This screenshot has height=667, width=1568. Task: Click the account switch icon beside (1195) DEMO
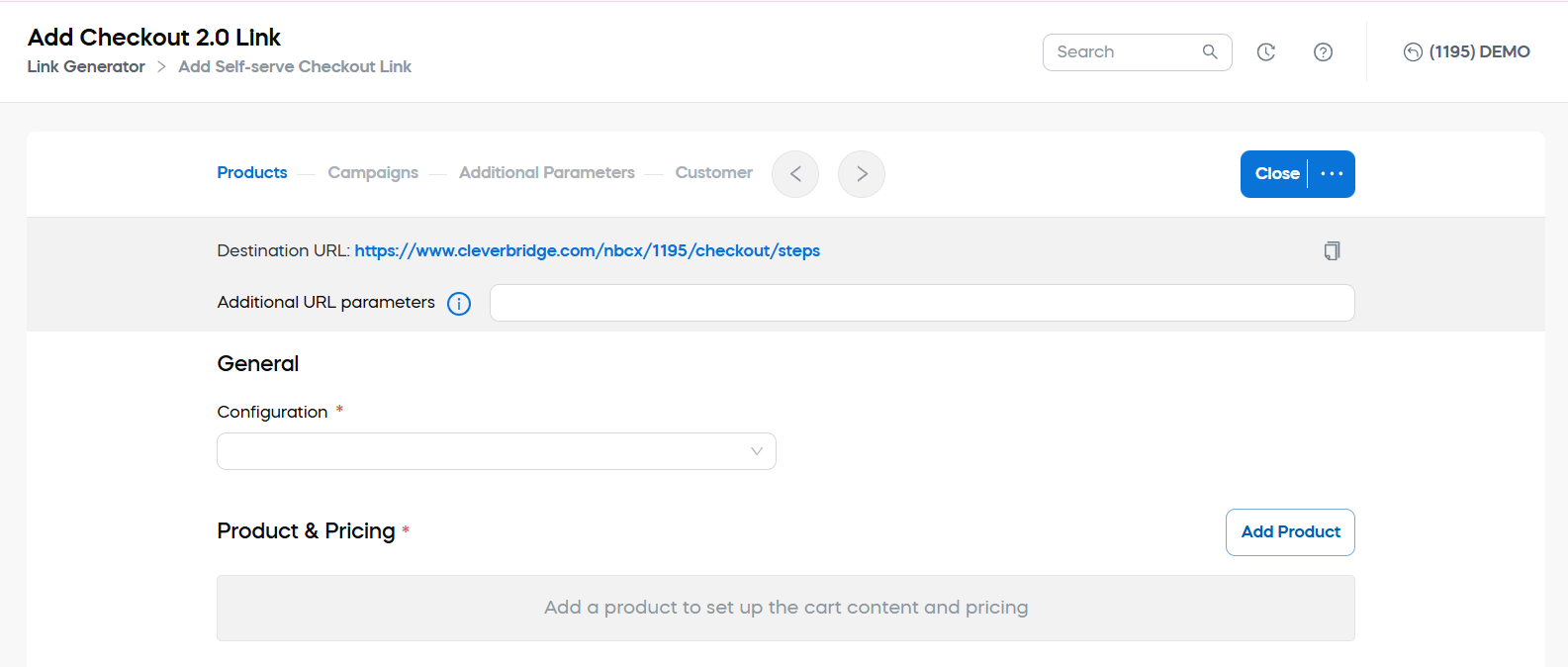tap(1413, 52)
